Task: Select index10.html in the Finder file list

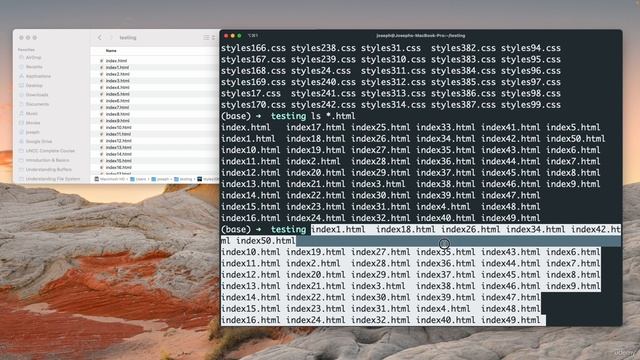Action: click(118, 127)
